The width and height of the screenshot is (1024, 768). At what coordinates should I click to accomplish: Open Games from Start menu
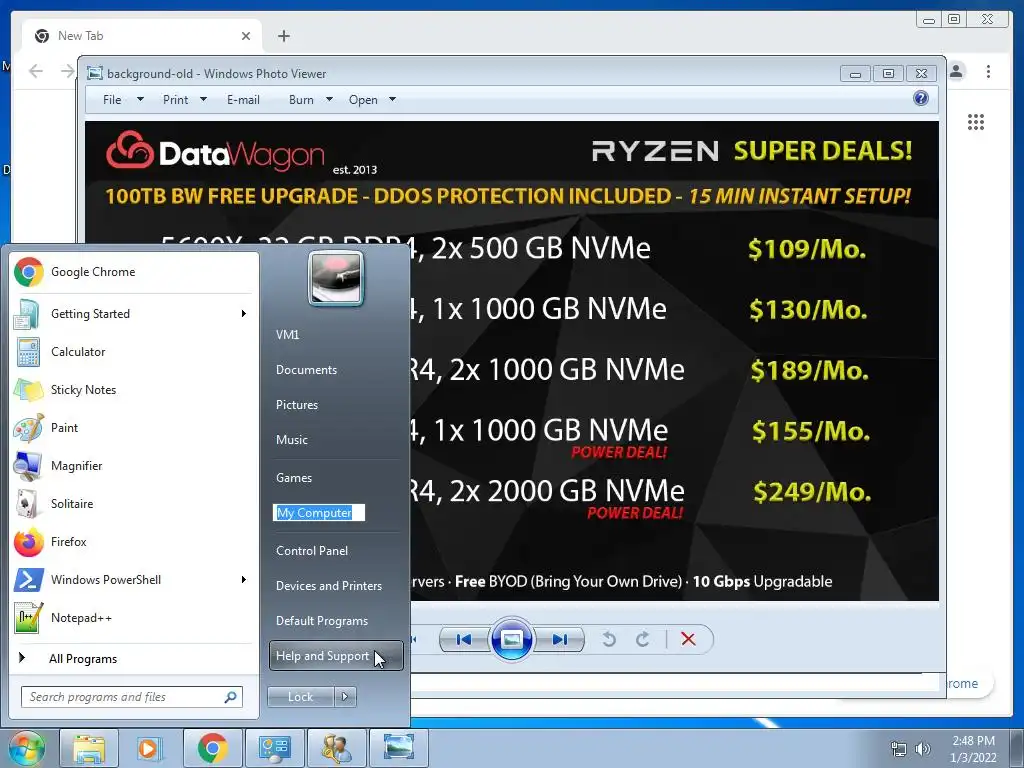tap(336, 477)
